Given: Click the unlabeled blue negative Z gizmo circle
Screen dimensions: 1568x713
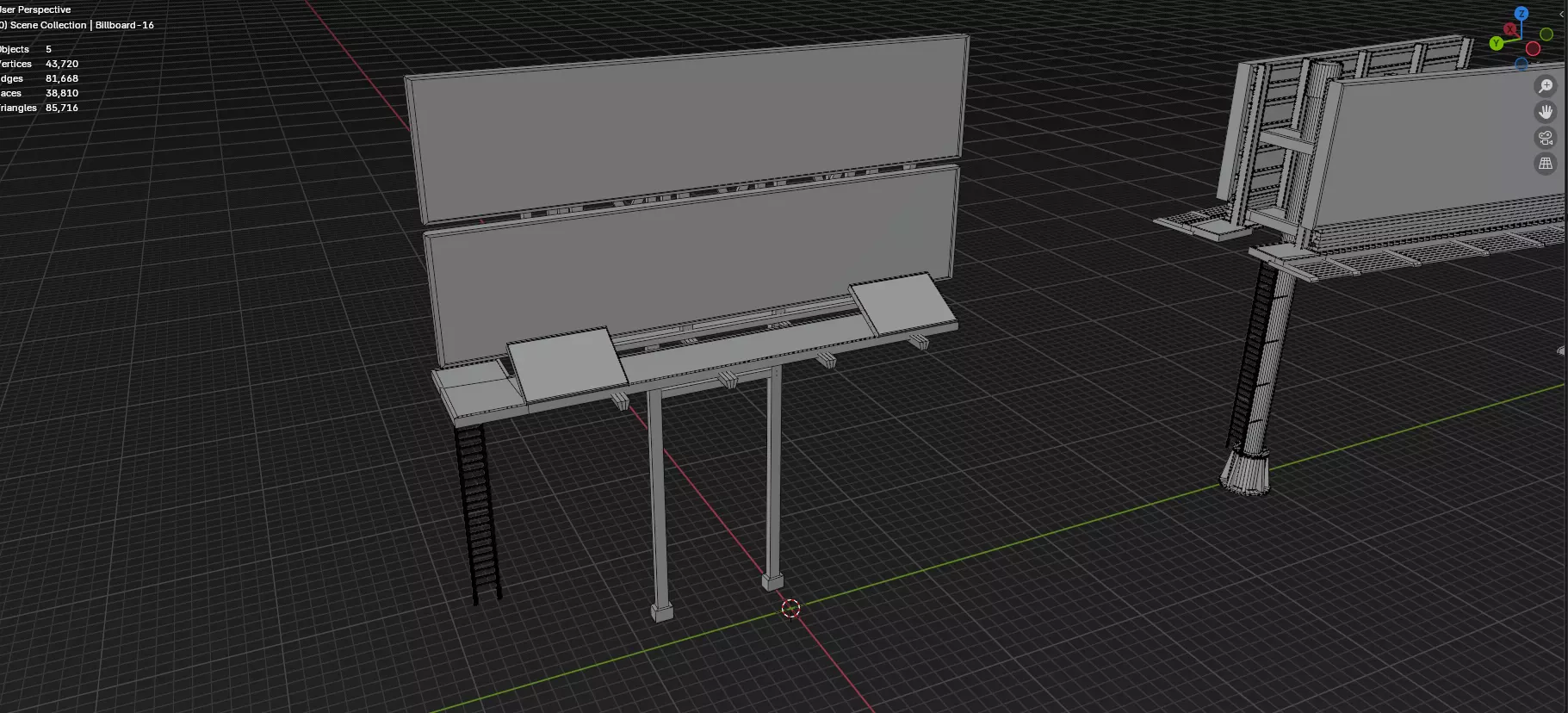Looking at the screenshot, I should [1522, 64].
